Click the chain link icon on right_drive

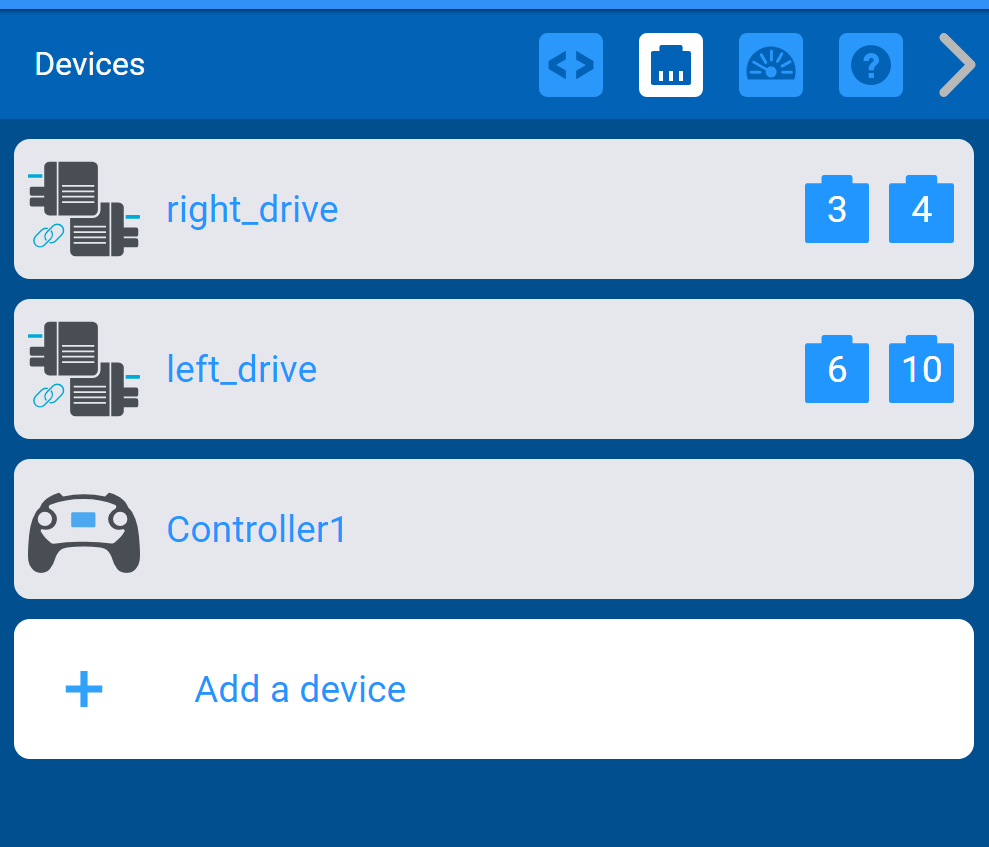pyautogui.click(x=49, y=236)
